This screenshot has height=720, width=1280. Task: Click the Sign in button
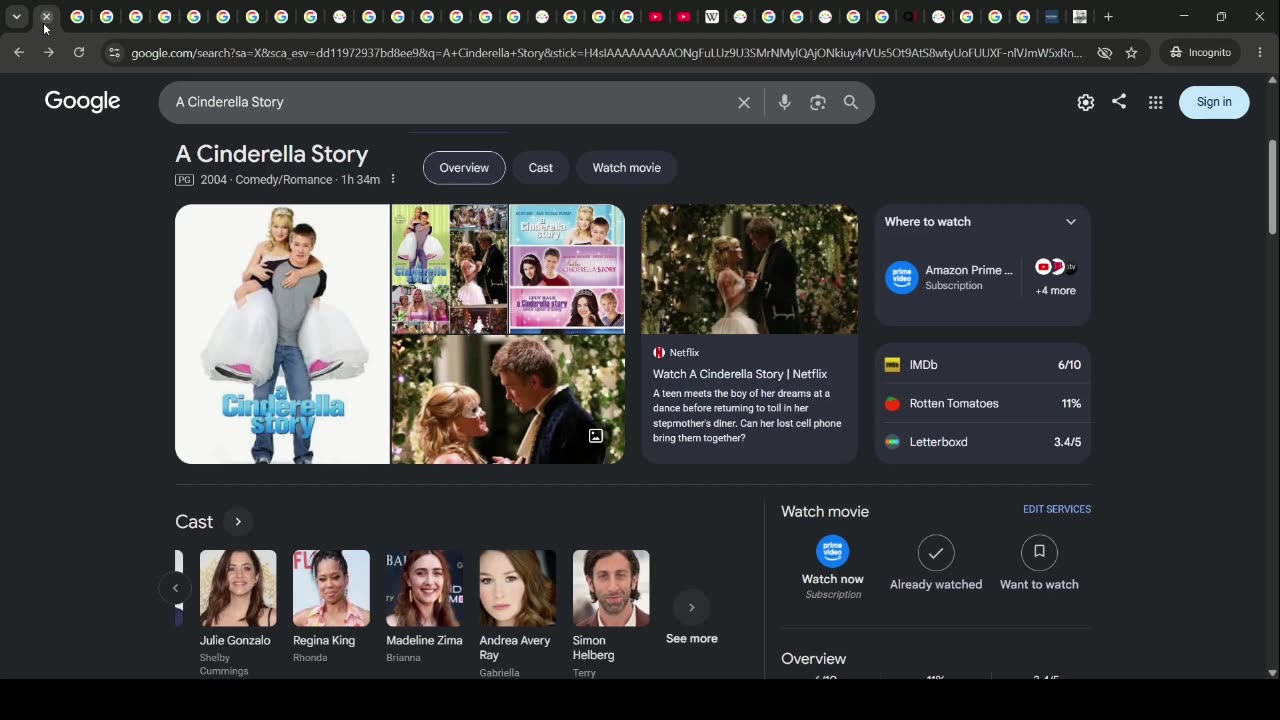pyautogui.click(x=1214, y=102)
